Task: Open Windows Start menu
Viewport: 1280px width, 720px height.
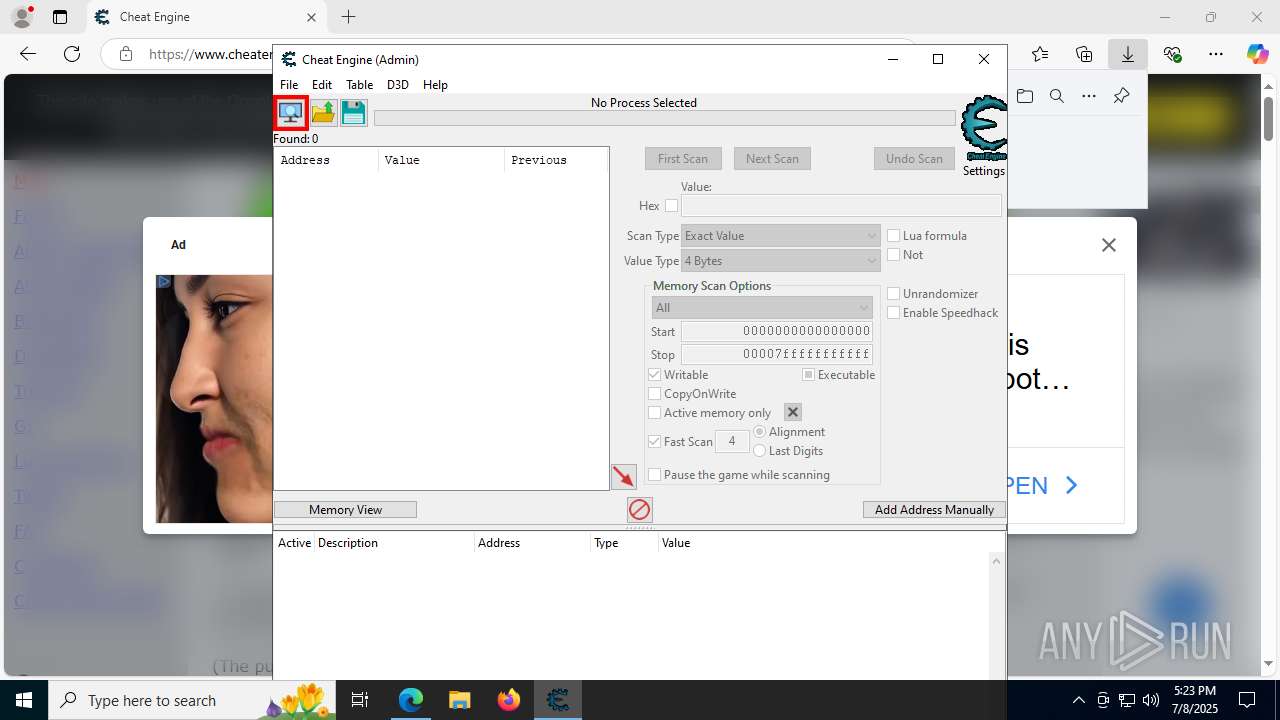Action: 23,700
